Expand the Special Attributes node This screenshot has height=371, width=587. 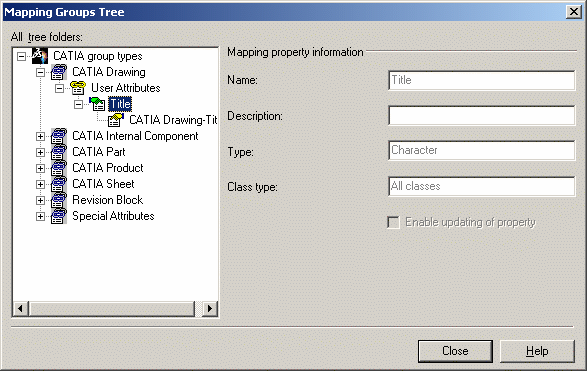click(40, 217)
